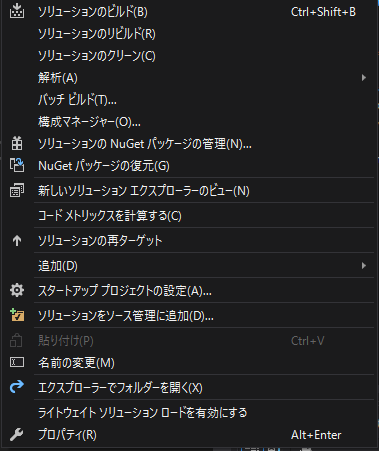
Task: Click the Ctrl+Shift+B shortcut text
Action: click(x=323, y=12)
